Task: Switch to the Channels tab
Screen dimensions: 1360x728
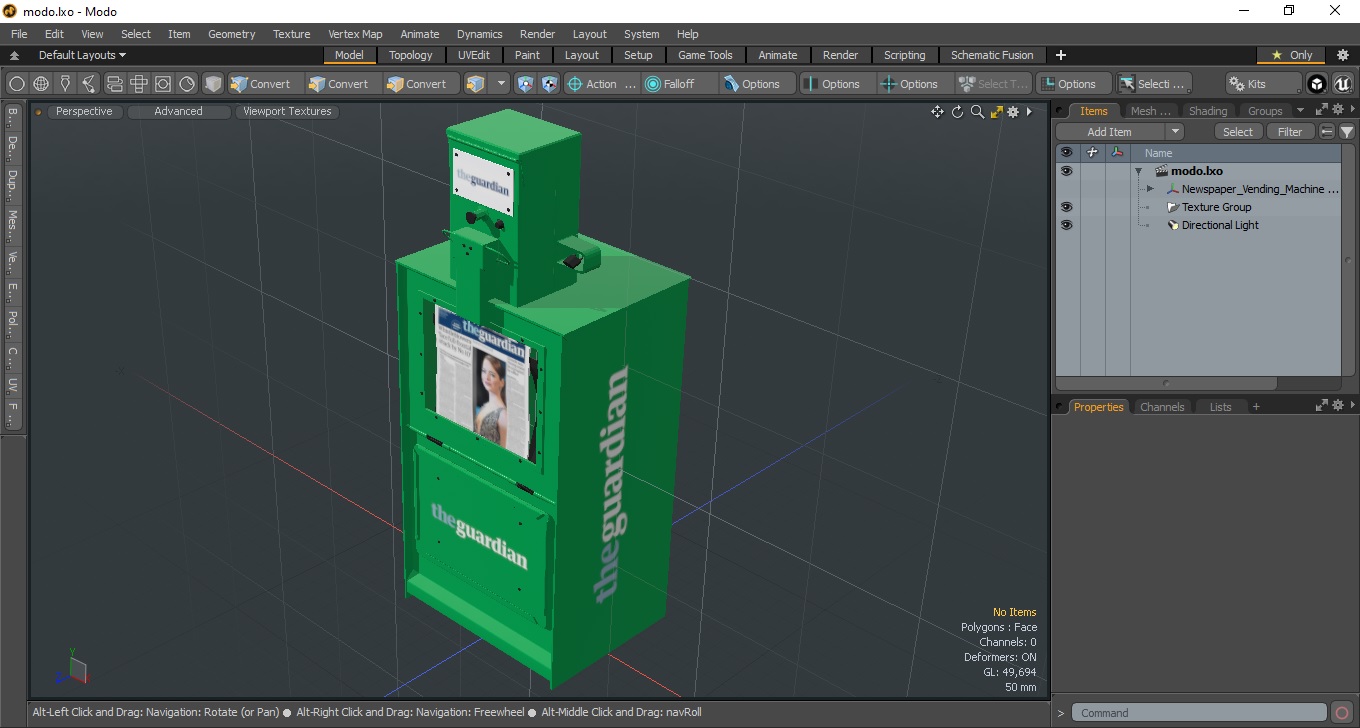Action: click(1162, 407)
